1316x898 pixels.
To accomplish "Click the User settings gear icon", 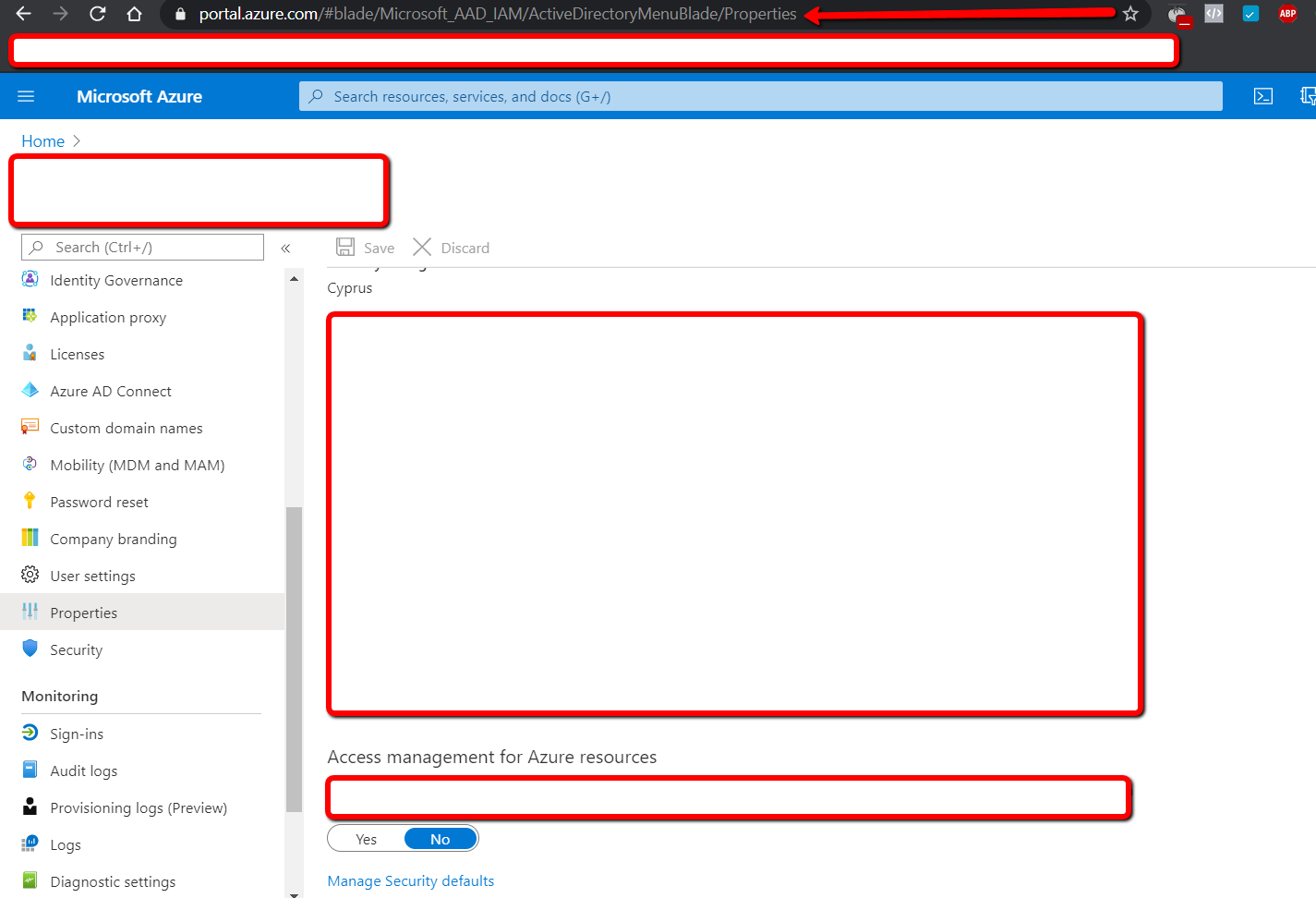I will click(30, 575).
